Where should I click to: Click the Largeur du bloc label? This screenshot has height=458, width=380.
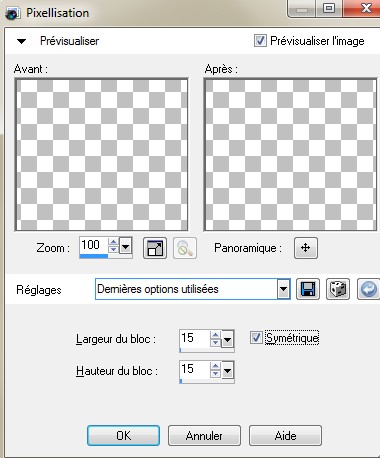click(x=116, y=339)
